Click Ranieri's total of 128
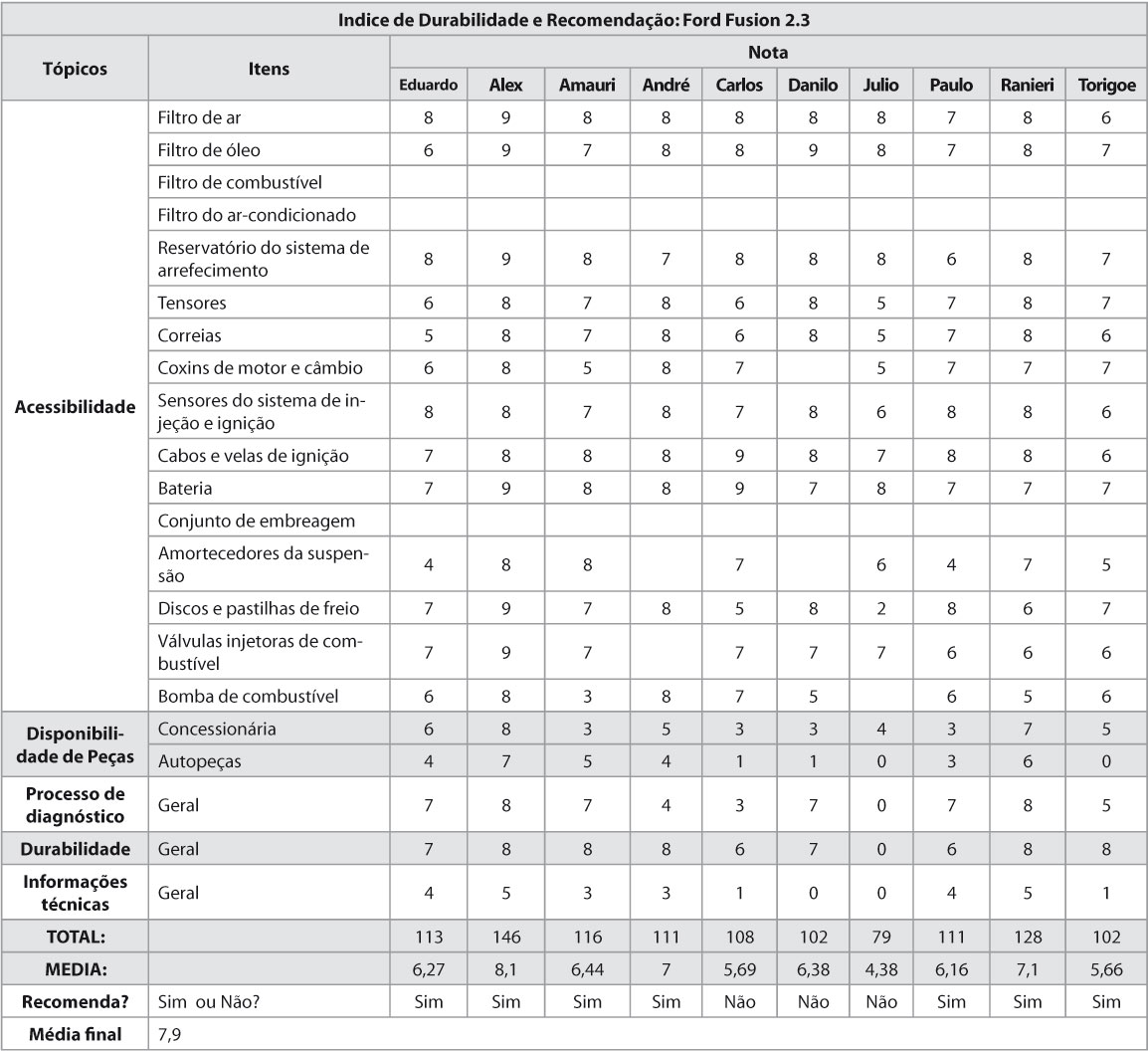Image resolution: width=1148 pixels, height=1051 pixels. click(1028, 937)
